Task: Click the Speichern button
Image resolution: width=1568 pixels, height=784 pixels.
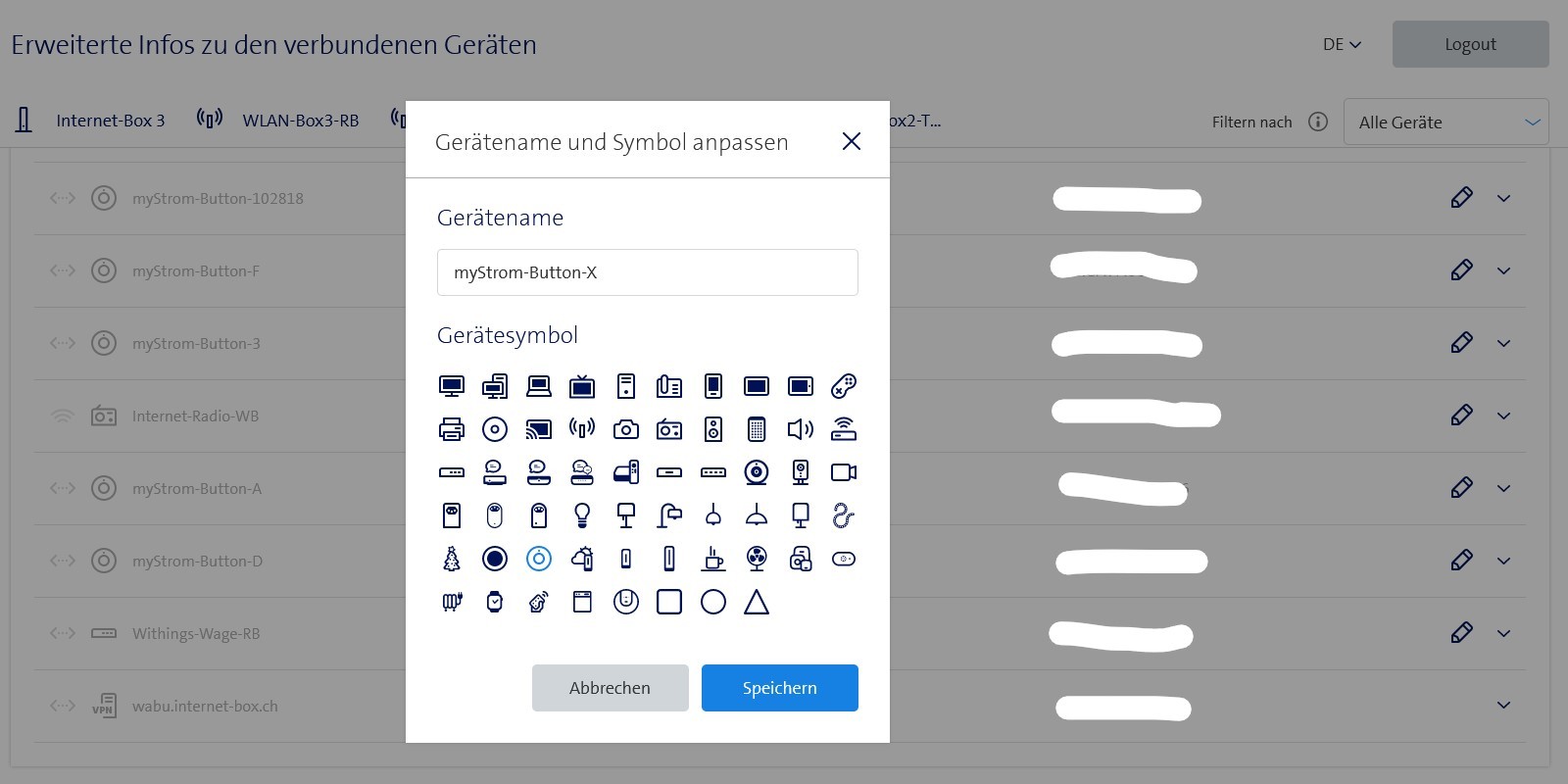Action: pos(779,688)
